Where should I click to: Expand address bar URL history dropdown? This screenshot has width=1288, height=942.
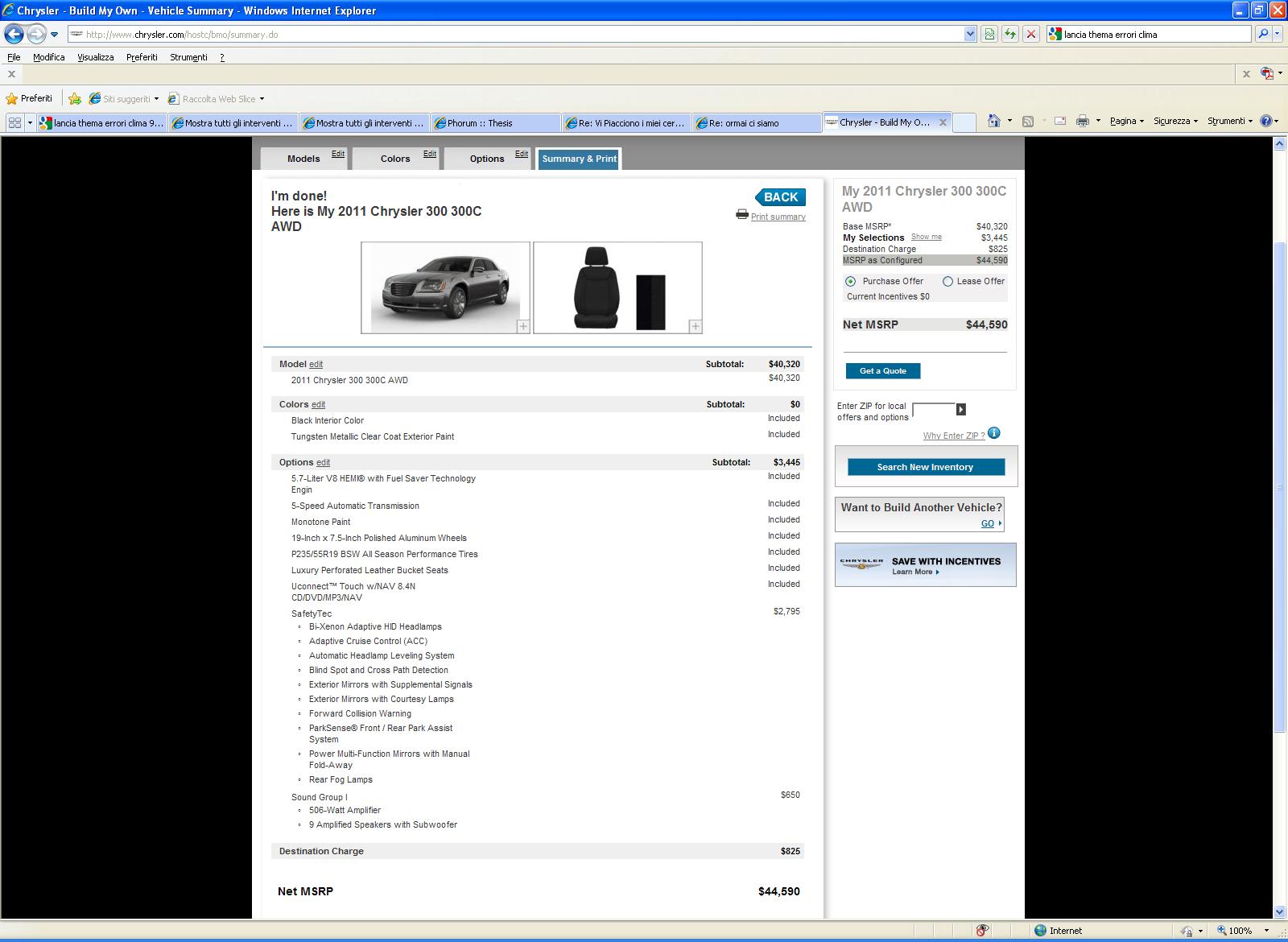970,35
